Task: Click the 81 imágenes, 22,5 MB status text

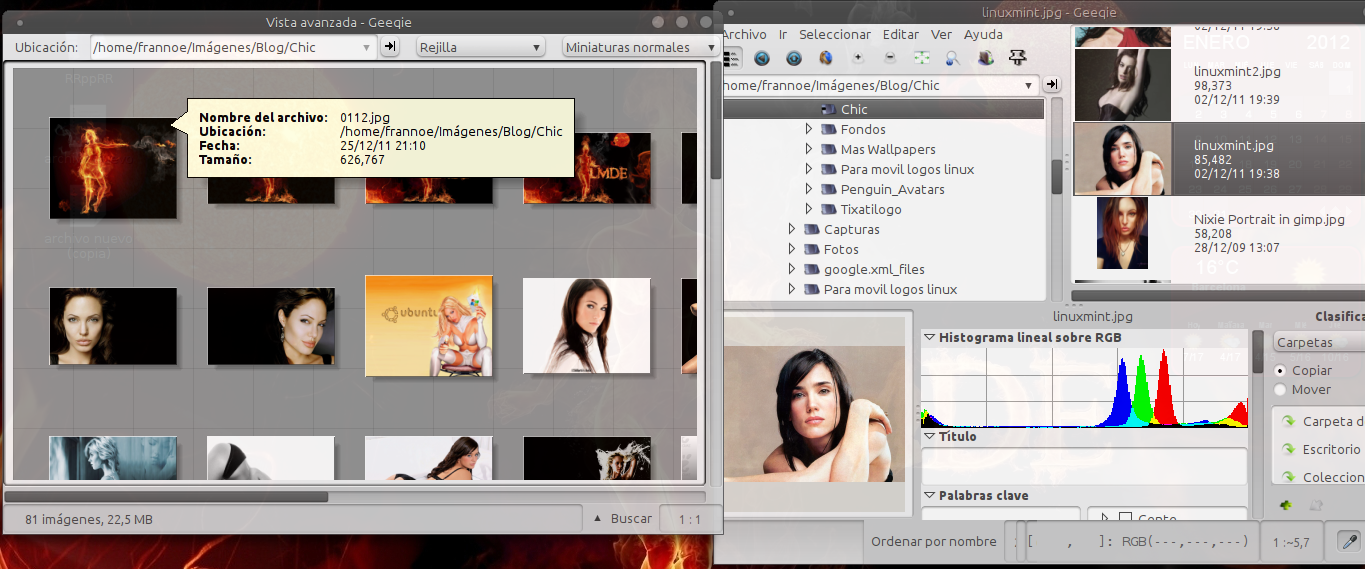Action: (x=89, y=519)
